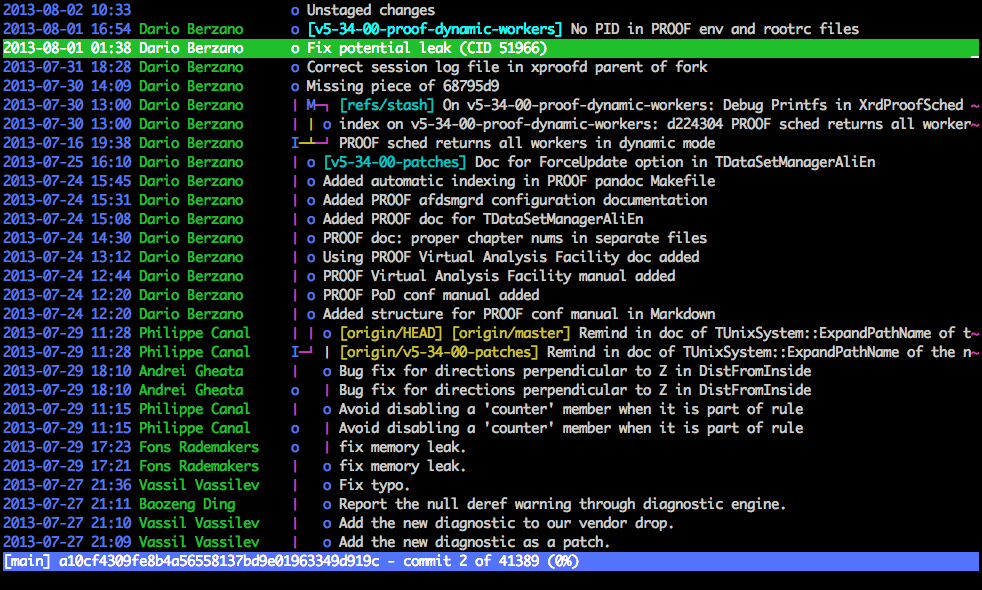Click the [origin/v5-34-00-patches] remote branch label
The image size is (982, 590).
point(438,352)
